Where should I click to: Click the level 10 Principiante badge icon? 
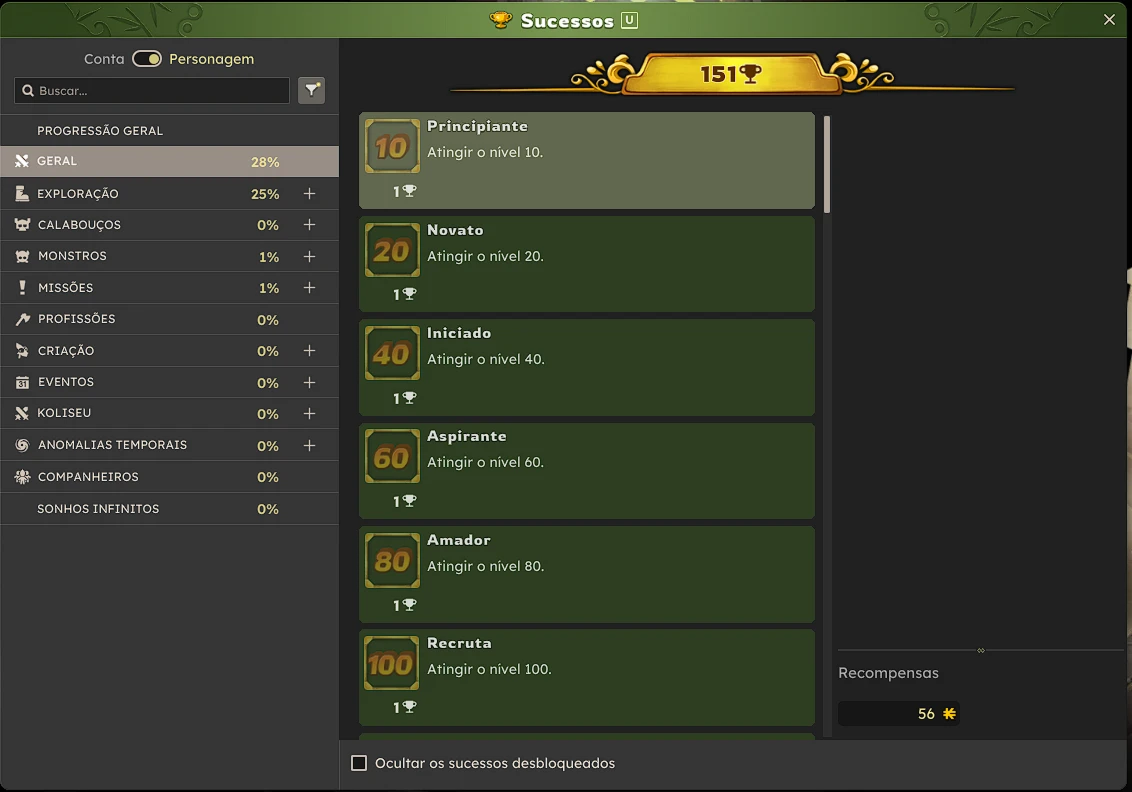pos(392,147)
